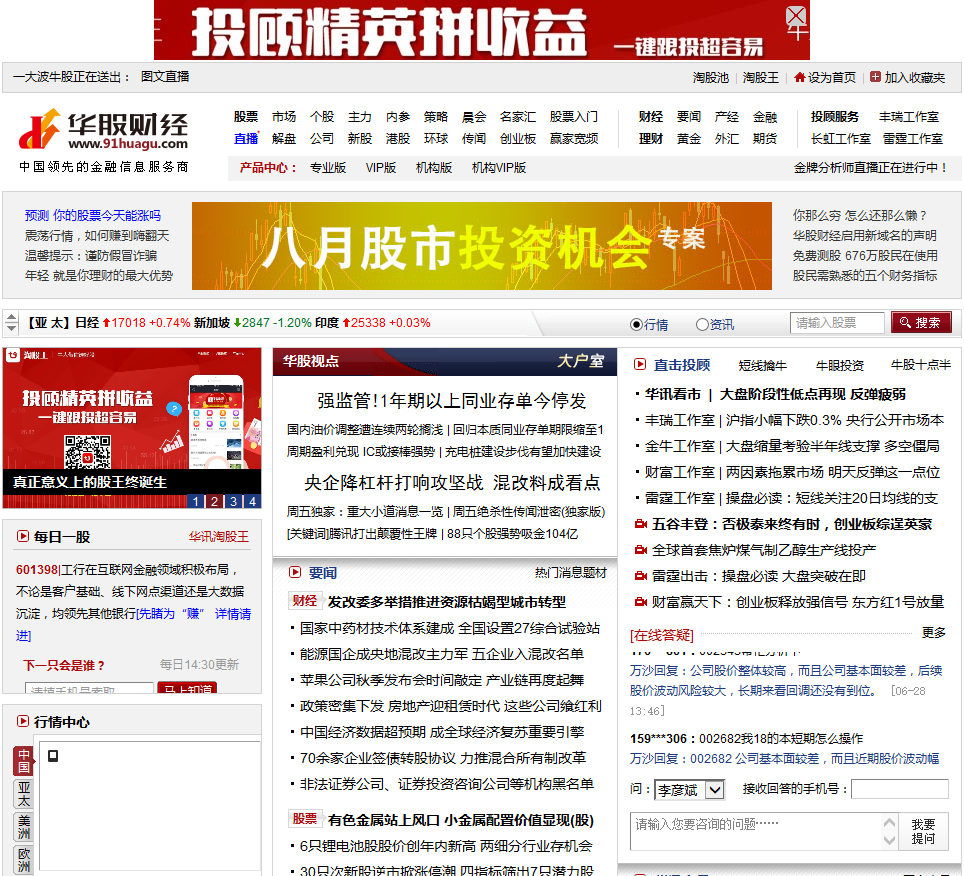Open the 牛股十点半 tab
The width and height of the screenshot is (964, 876).
(x=920, y=365)
